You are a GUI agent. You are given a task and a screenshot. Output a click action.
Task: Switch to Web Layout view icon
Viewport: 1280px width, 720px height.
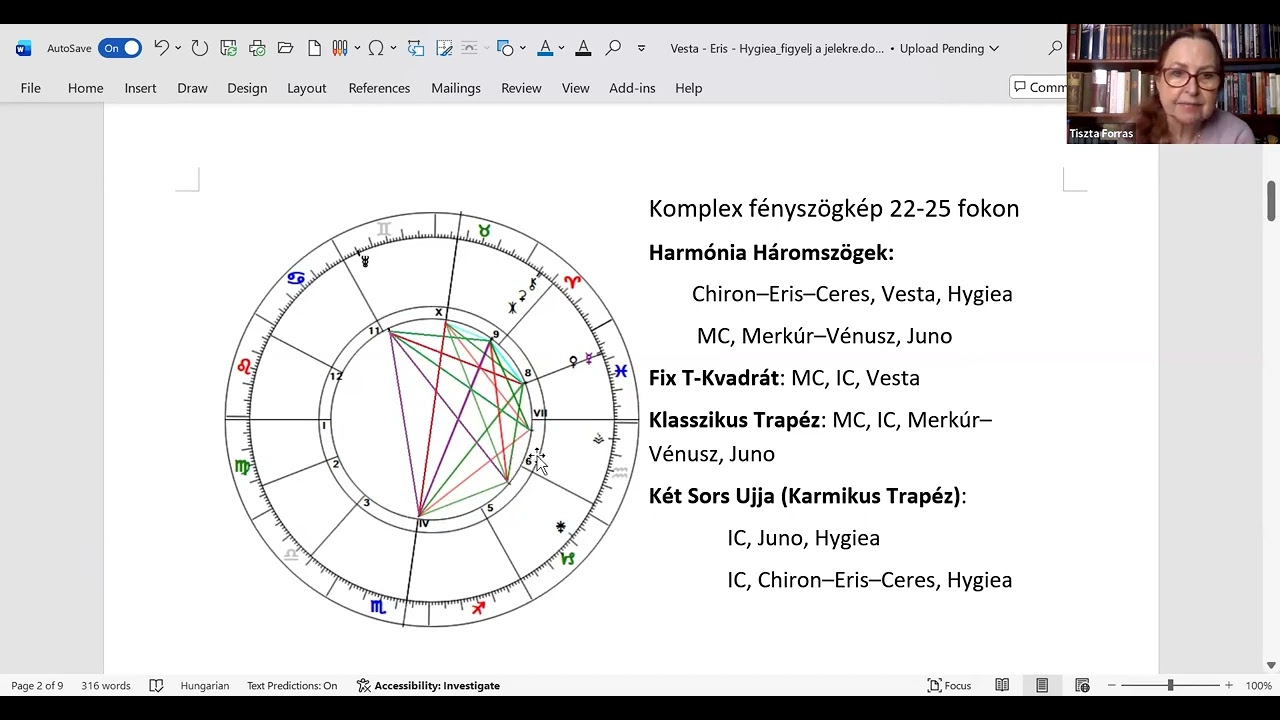coord(1082,686)
